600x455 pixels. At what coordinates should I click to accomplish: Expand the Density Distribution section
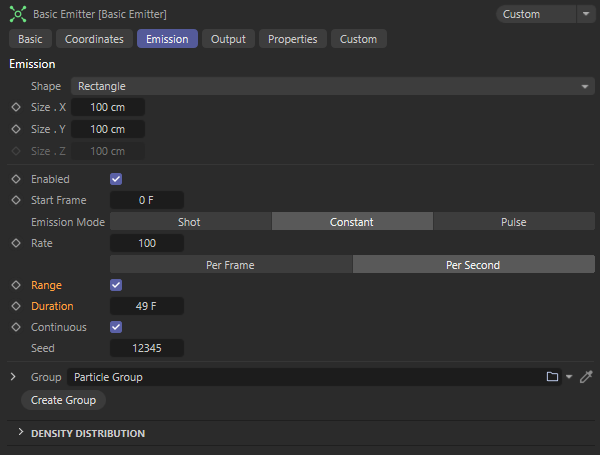tap(22, 433)
